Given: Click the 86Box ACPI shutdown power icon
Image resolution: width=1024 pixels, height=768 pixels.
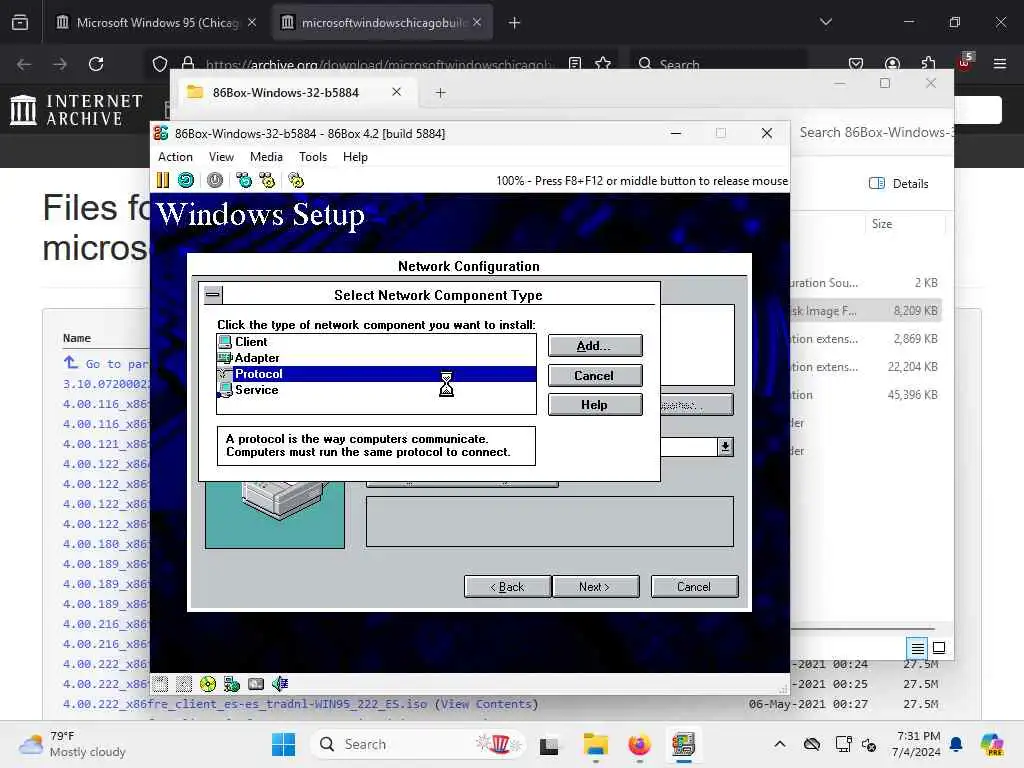Looking at the screenshot, I should coord(215,180).
